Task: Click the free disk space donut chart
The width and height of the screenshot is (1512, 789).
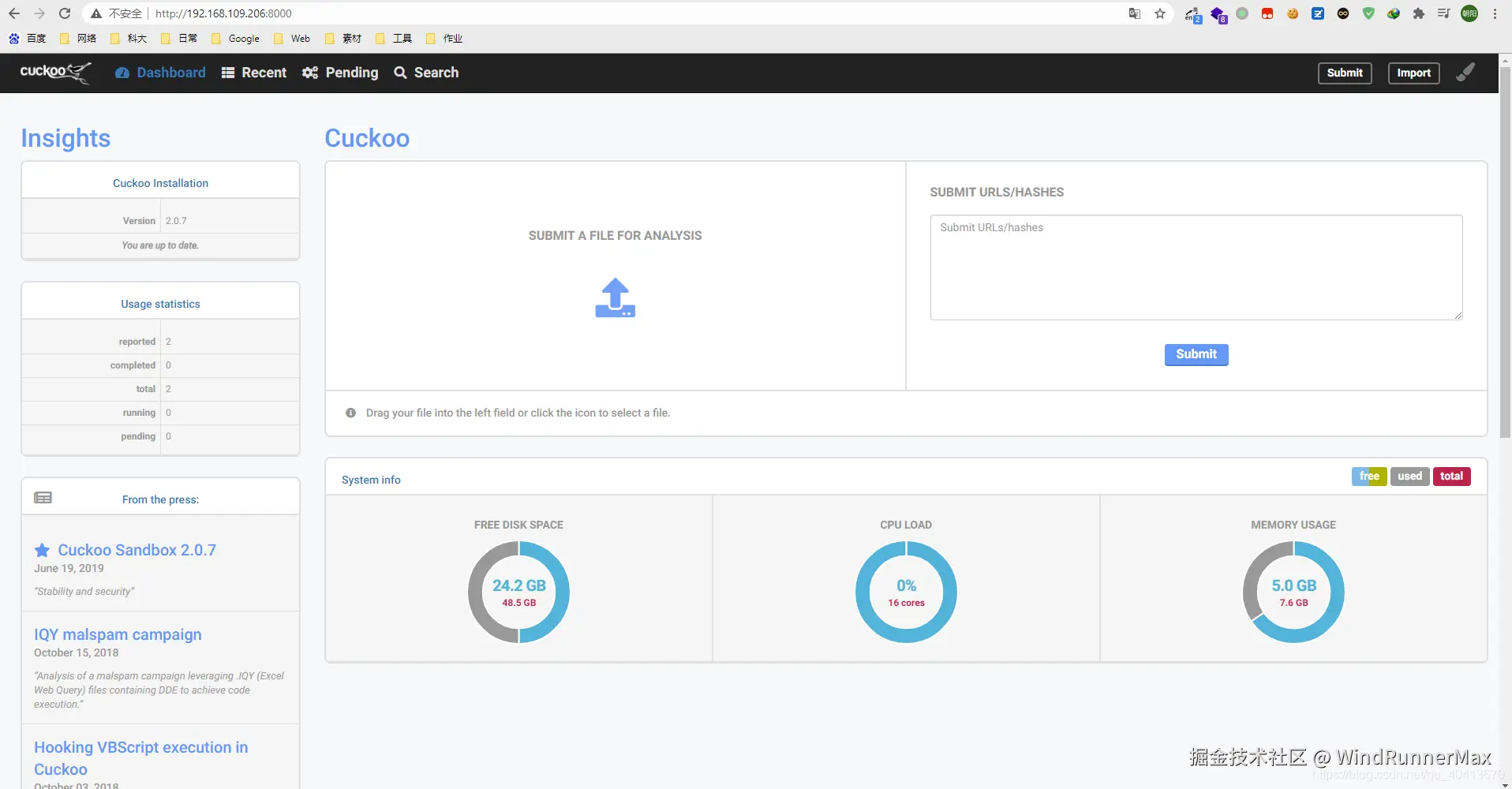Action: pyautogui.click(x=518, y=592)
